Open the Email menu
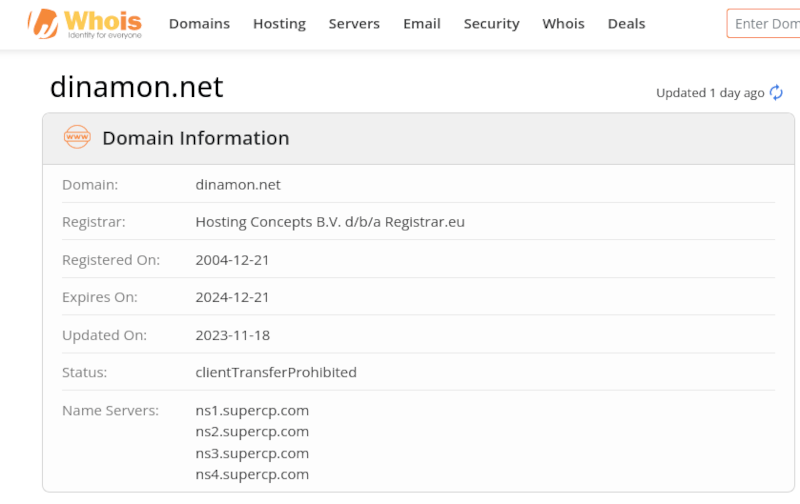 click(422, 23)
